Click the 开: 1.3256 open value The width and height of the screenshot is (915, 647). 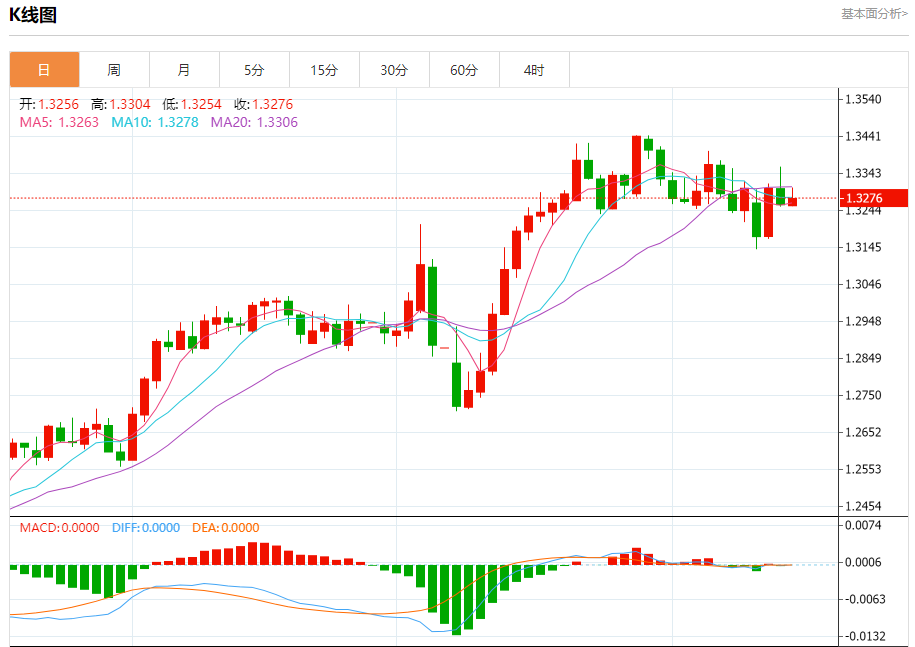coord(49,104)
